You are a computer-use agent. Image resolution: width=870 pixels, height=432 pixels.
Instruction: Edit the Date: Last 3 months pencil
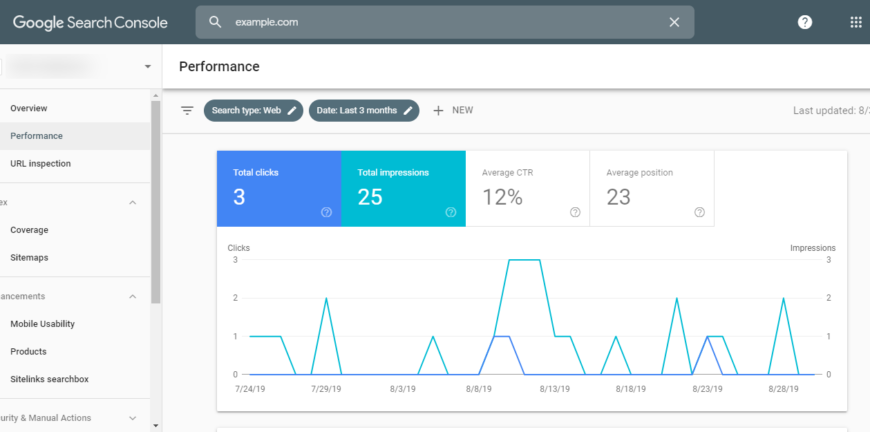coord(408,110)
